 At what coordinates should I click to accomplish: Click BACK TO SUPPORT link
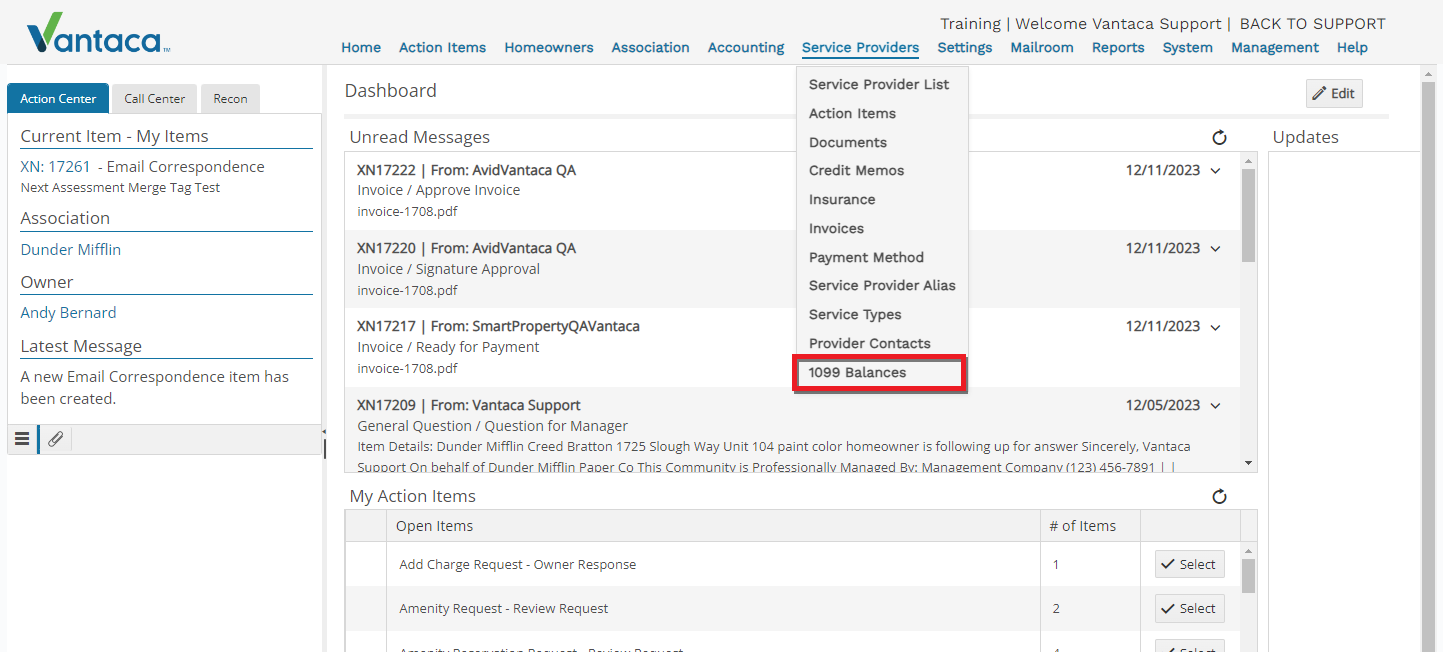pos(1313,24)
